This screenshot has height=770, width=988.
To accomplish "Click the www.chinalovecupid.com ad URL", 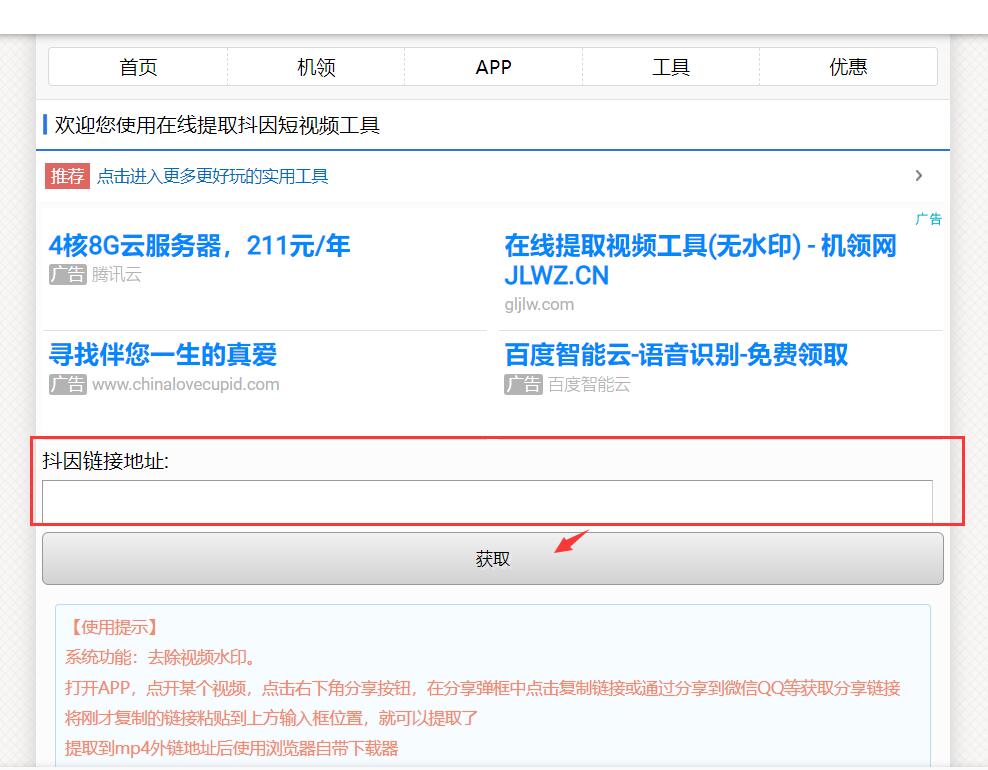I will click(x=185, y=384).
